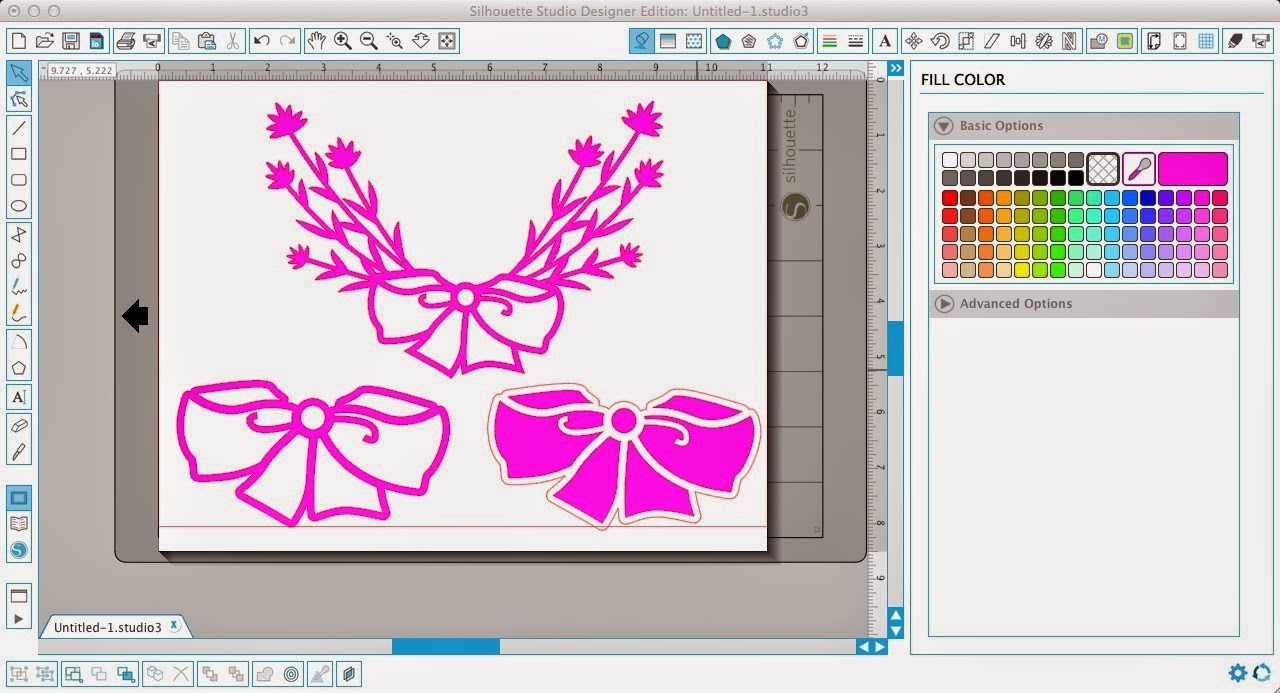Open Move window icon
Screen dimensions: 1280x693
click(913, 41)
